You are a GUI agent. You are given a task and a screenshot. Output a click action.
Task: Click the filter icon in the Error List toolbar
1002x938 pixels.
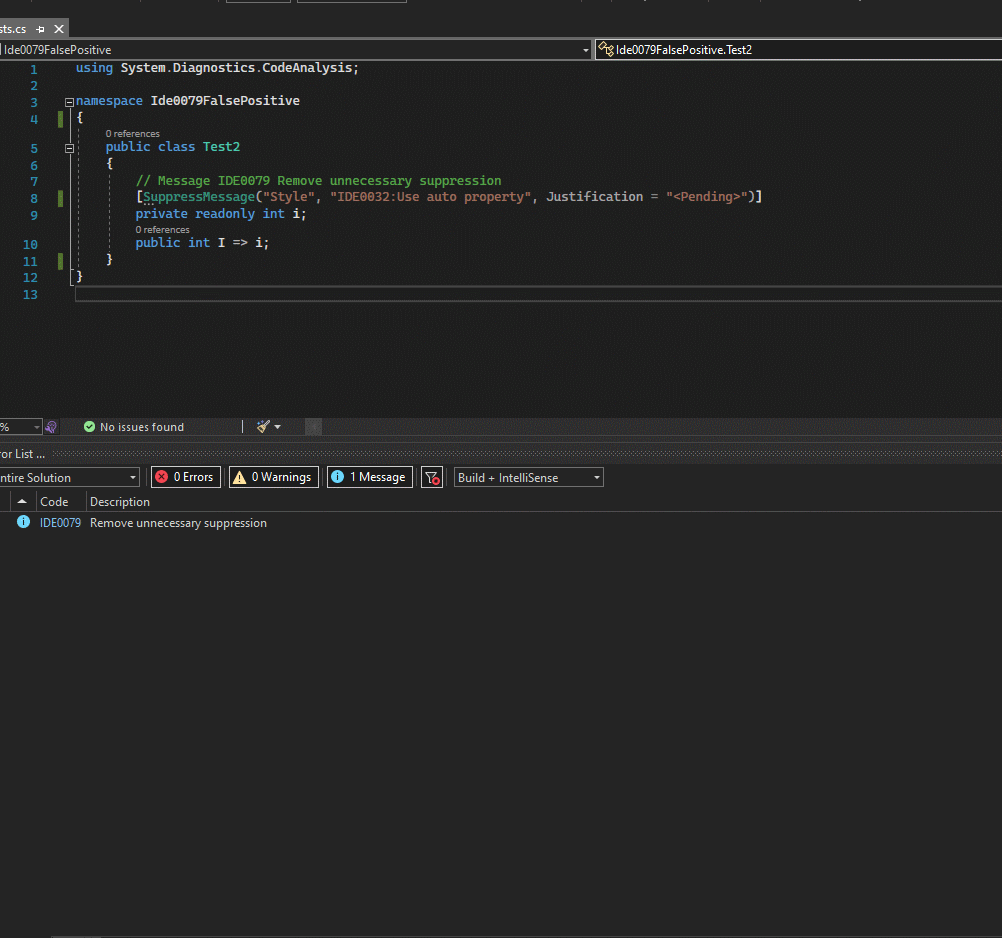click(432, 477)
